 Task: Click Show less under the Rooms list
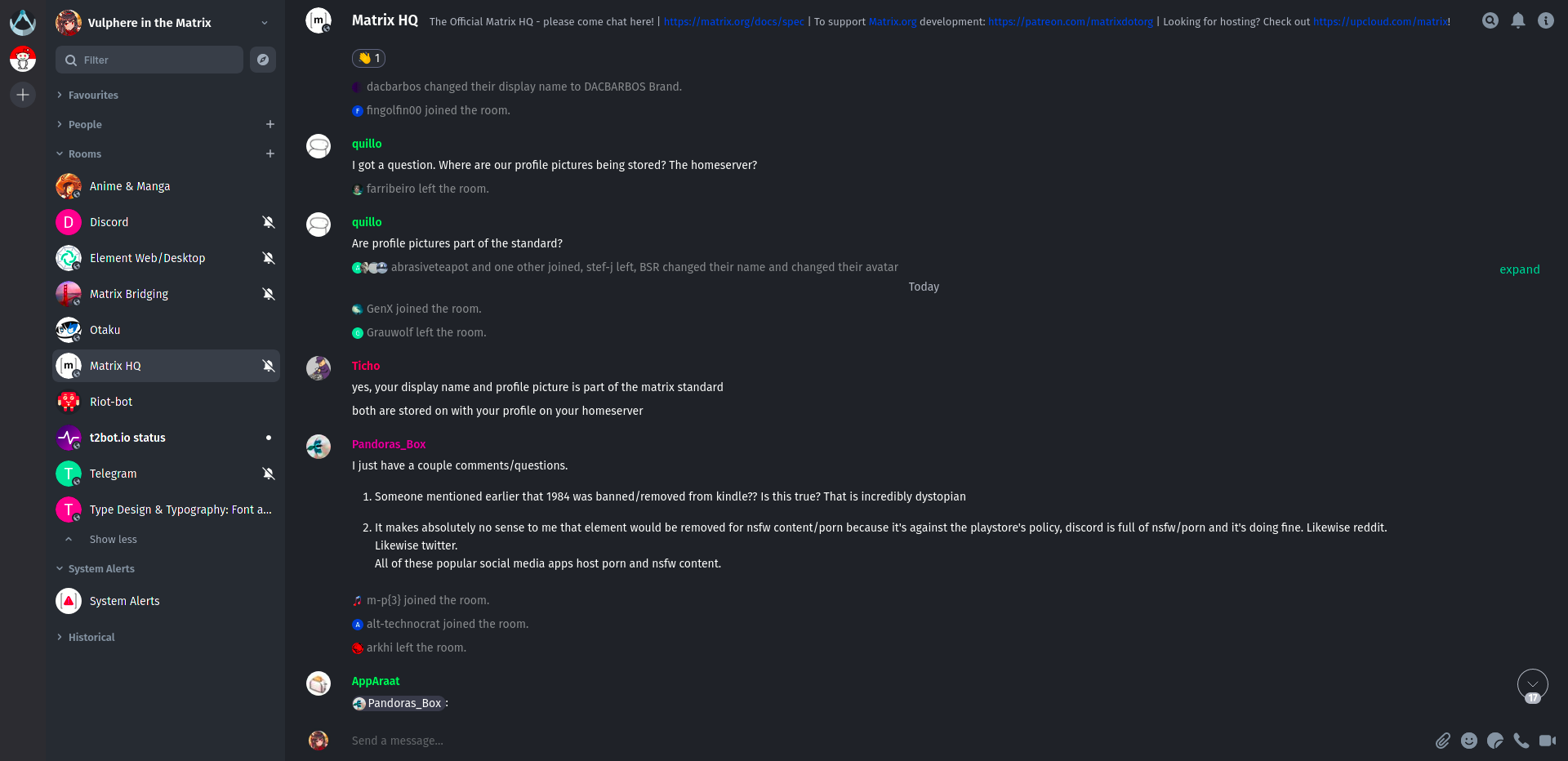click(113, 540)
